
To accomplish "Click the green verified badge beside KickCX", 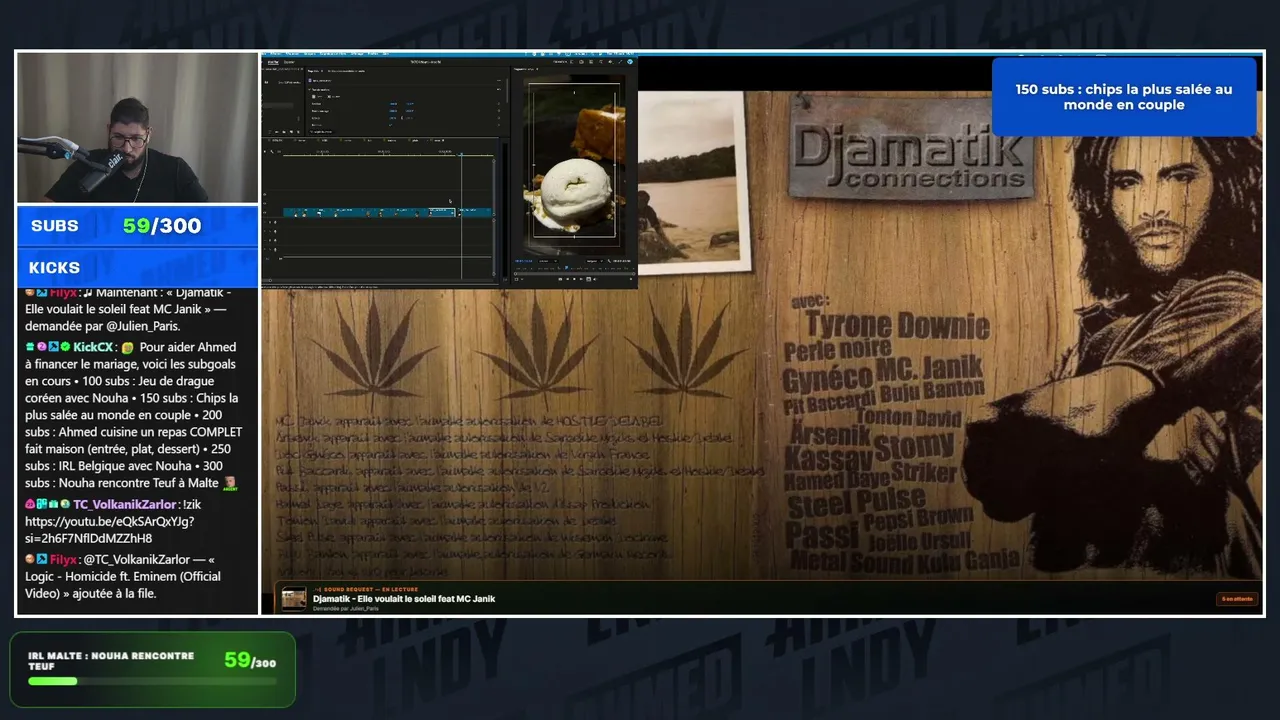I will pyautogui.click(x=66, y=347).
